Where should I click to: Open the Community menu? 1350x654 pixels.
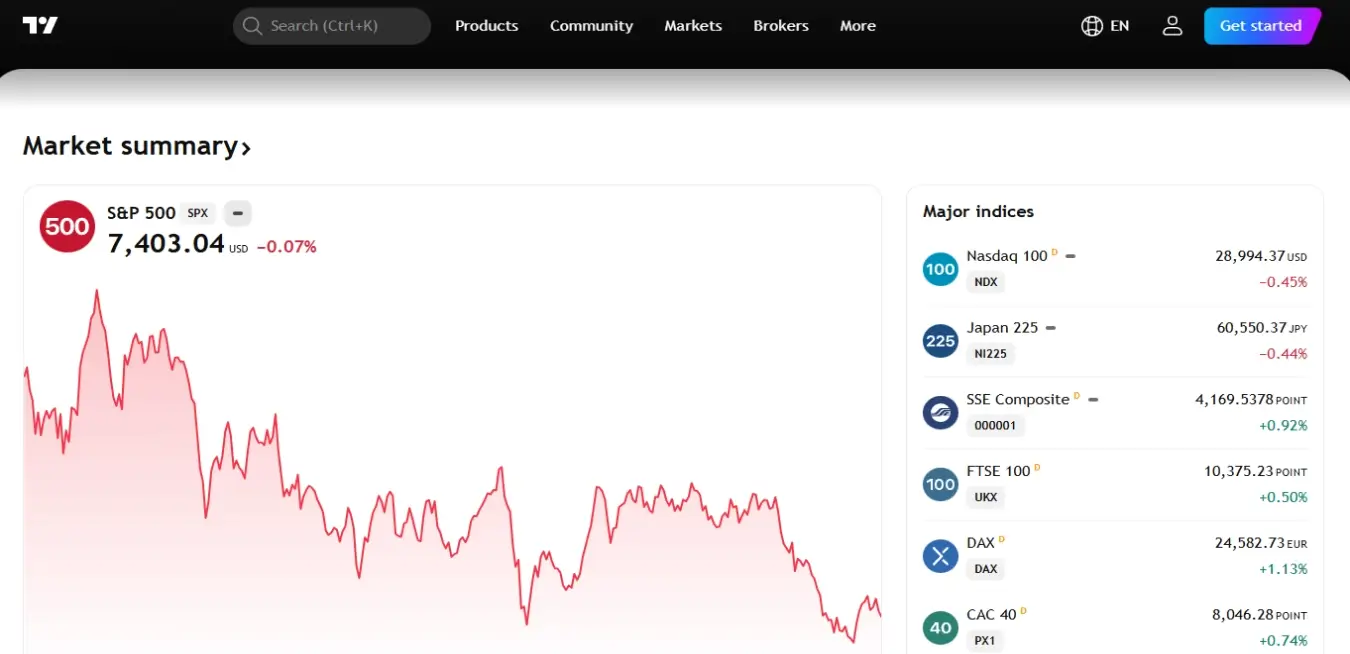(591, 26)
